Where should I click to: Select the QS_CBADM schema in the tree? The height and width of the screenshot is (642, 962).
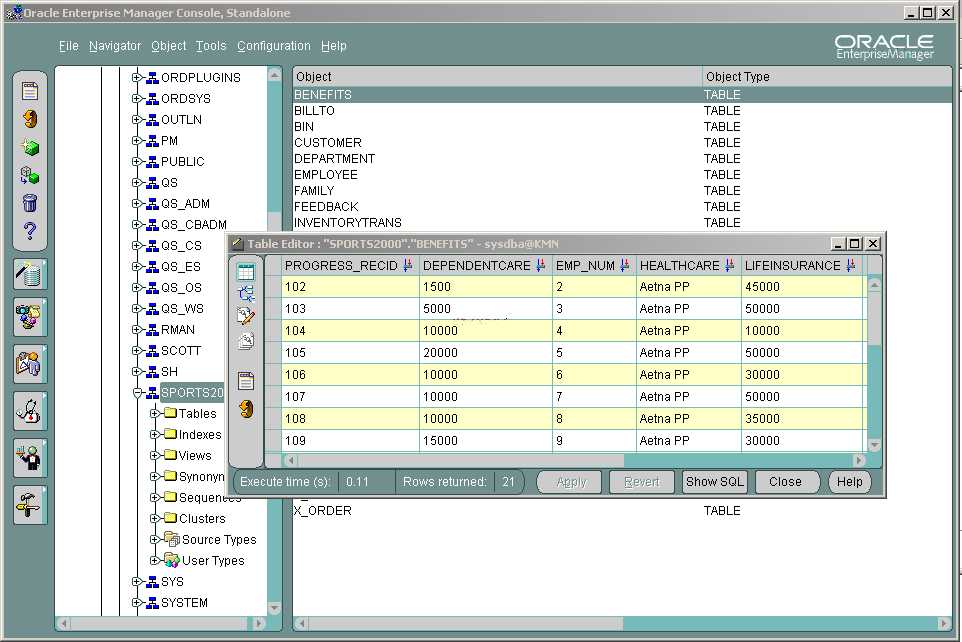(194, 225)
